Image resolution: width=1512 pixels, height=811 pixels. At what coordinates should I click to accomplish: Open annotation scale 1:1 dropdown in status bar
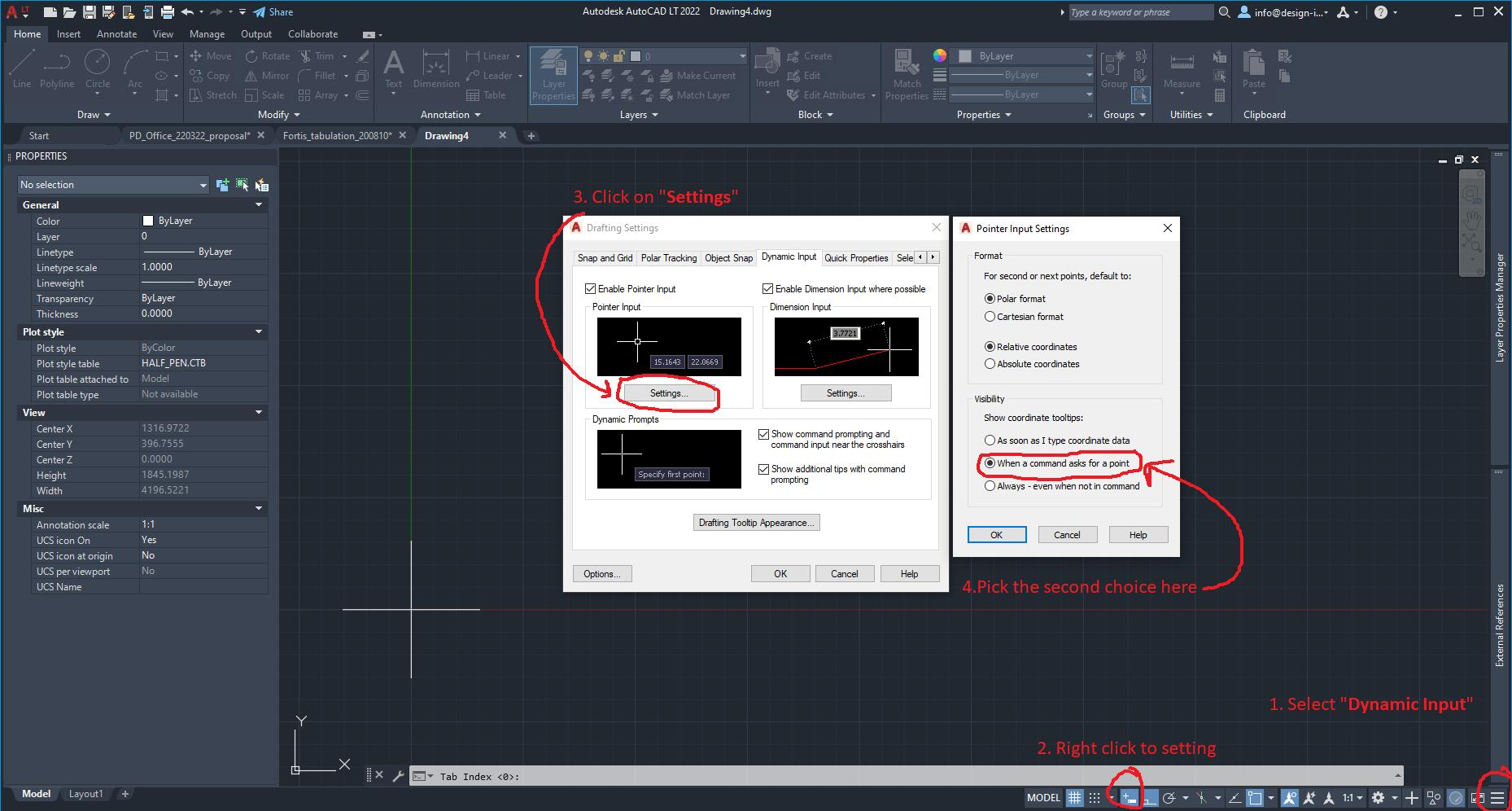click(x=1353, y=798)
